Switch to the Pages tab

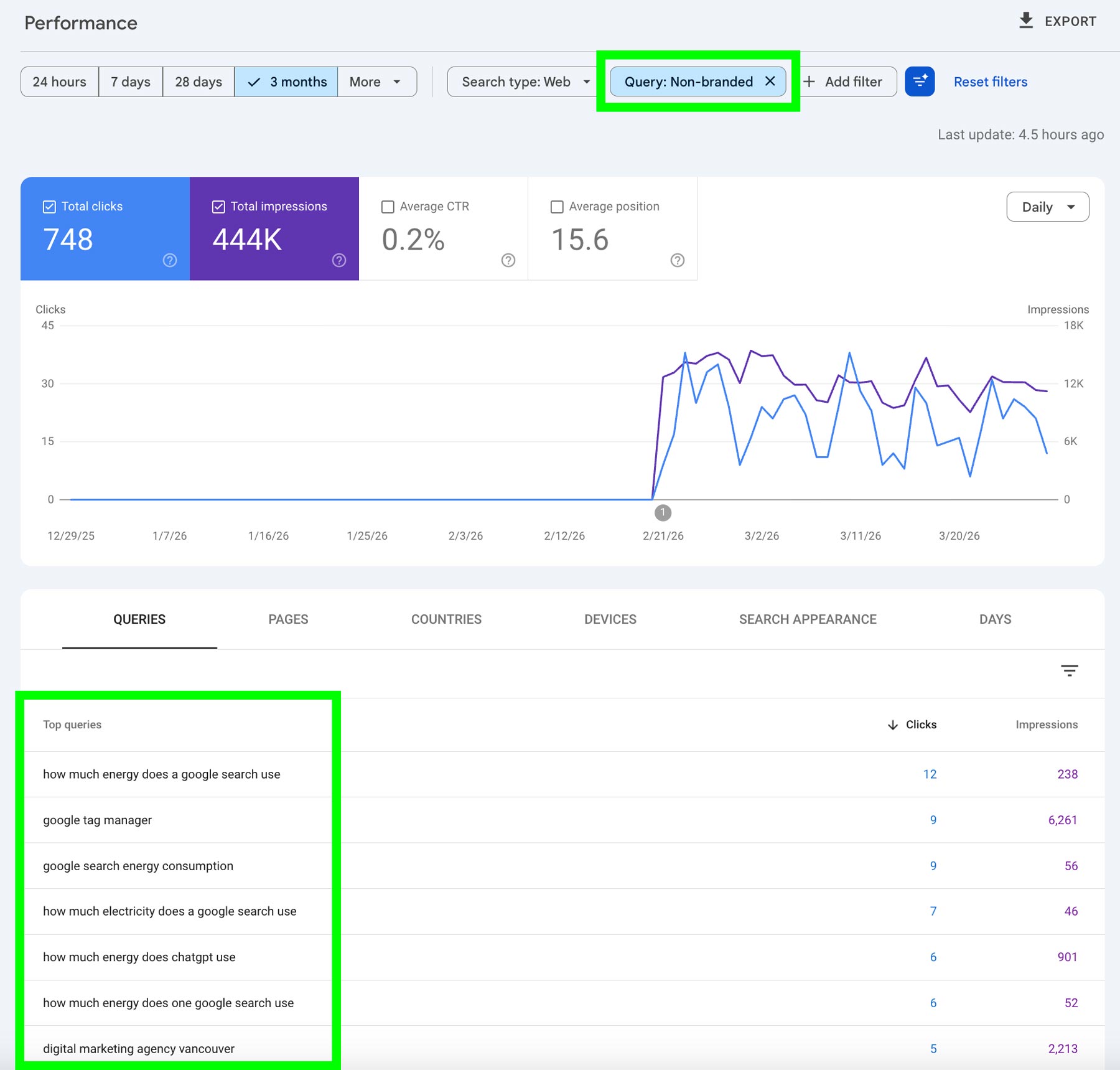click(x=288, y=619)
